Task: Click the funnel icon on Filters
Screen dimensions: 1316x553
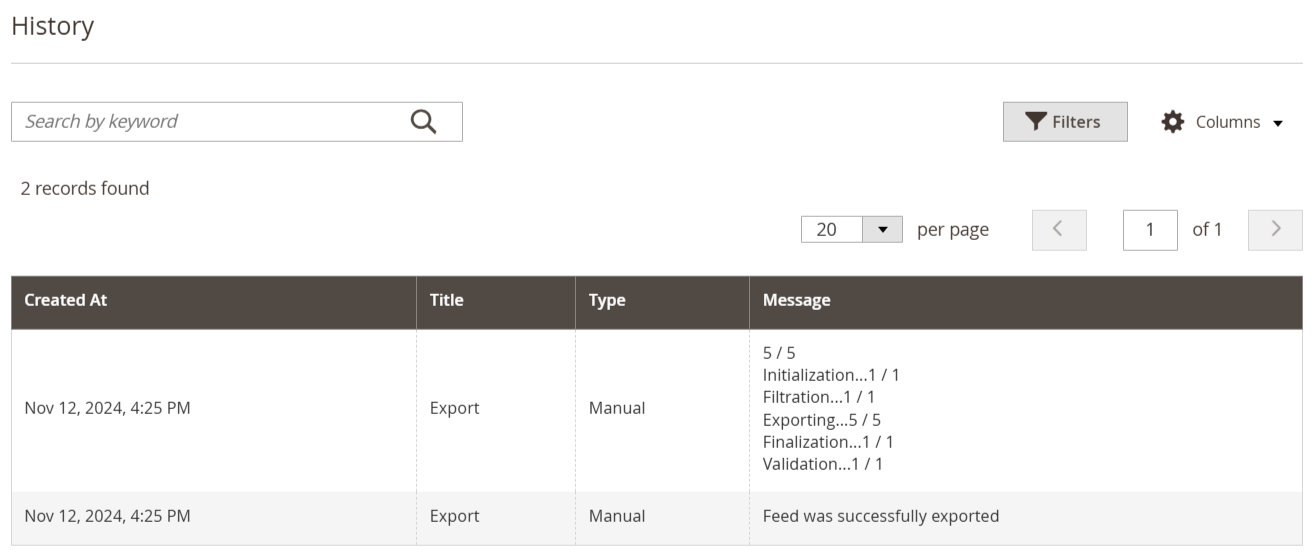Action: 1035,122
